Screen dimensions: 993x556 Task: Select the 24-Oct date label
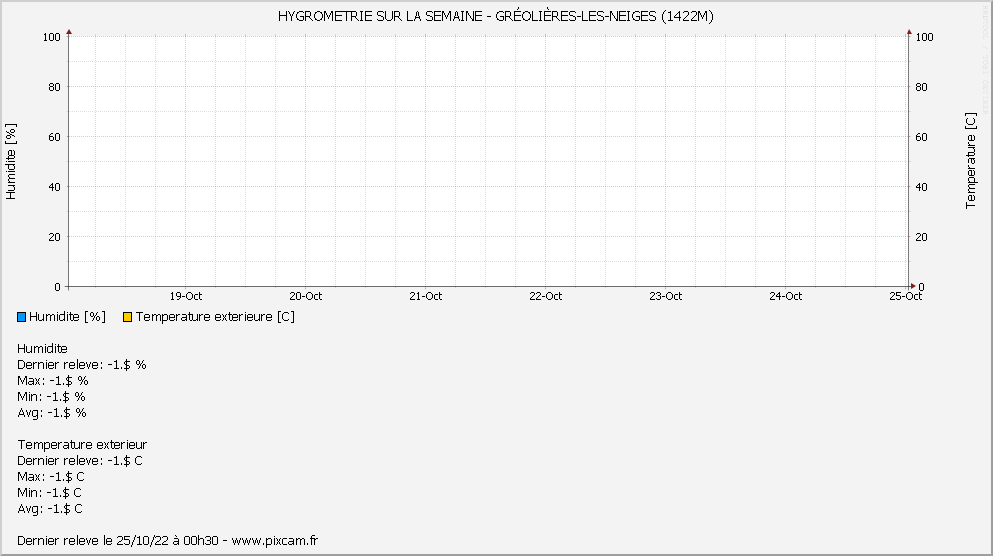(x=786, y=296)
